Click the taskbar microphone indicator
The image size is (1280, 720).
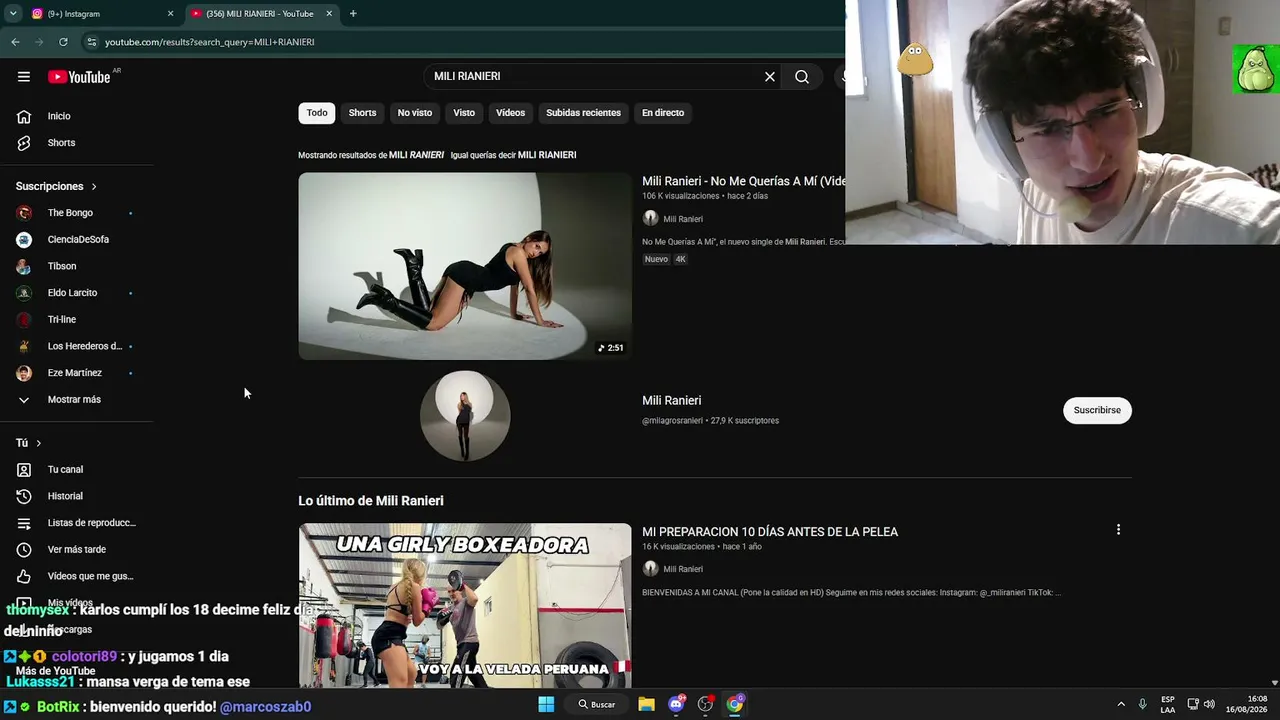1143,704
